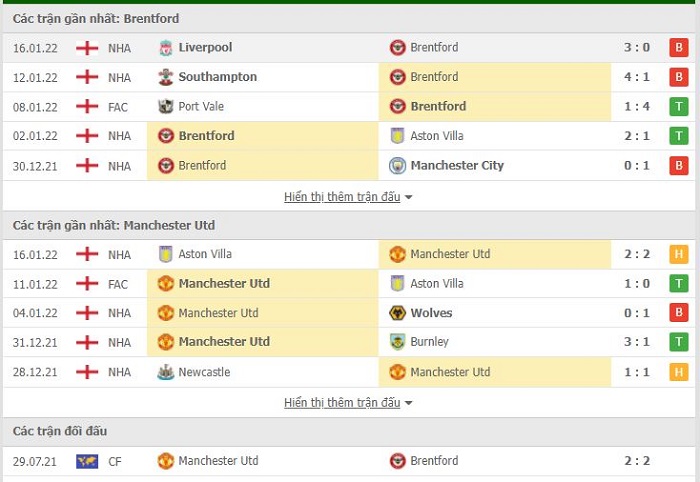Select the 29.07.21 Manchester Utd vs Brentford row
The height and width of the screenshot is (482, 700).
(x=349, y=461)
